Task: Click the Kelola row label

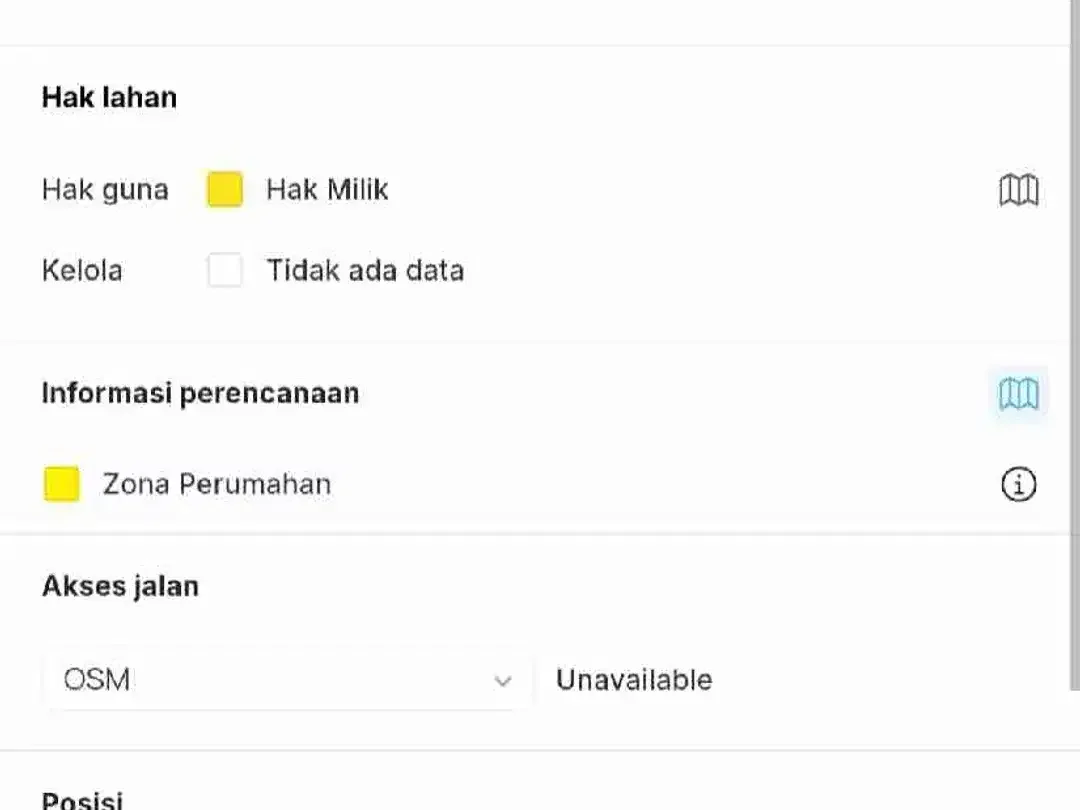Action: click(82, 270)
